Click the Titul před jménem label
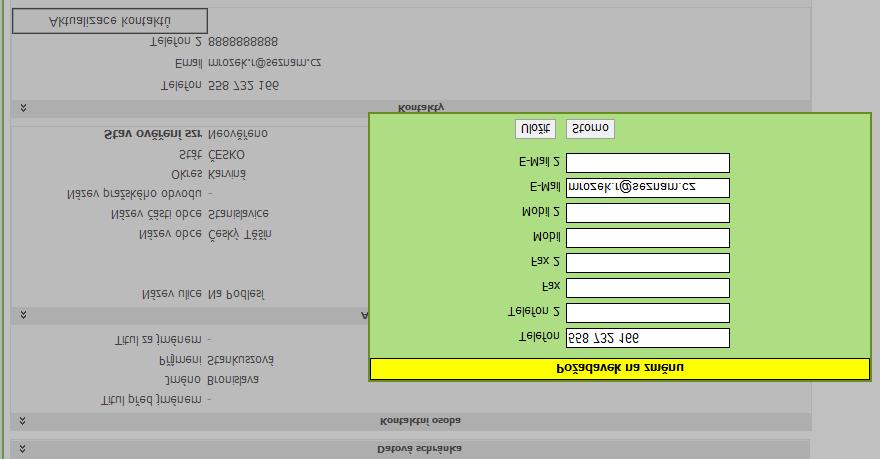Screen dimensions: 880x459 tap(152, 400)
